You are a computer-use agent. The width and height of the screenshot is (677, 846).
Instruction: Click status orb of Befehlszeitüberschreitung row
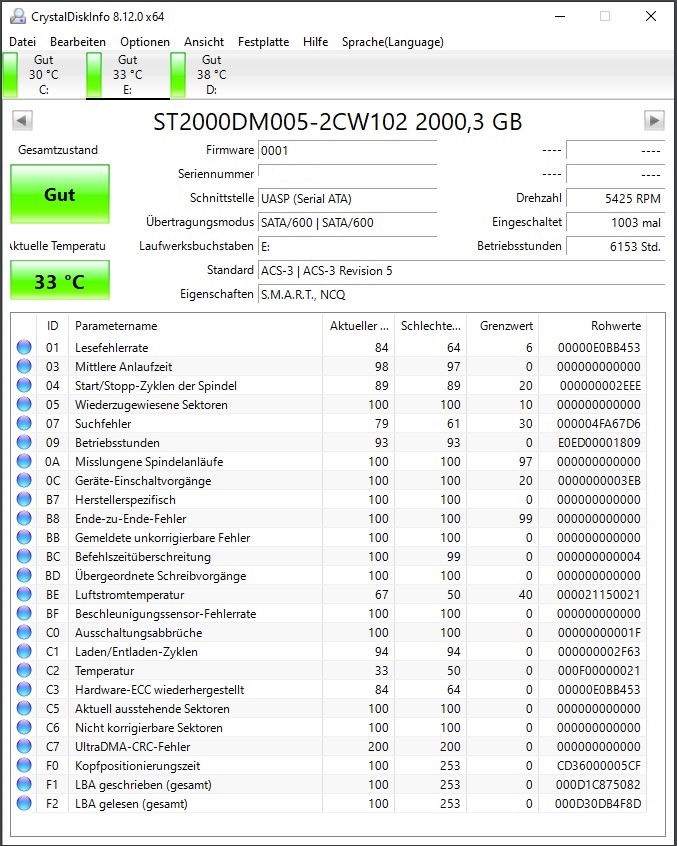coord(24,556)
